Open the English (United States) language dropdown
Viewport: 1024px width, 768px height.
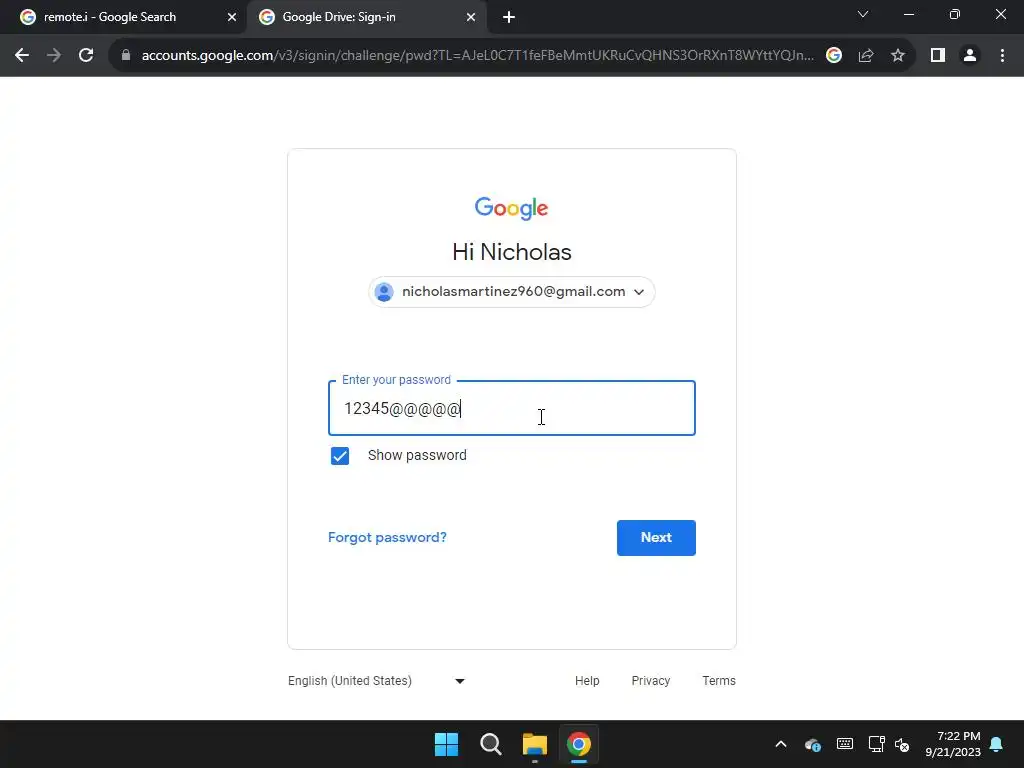377,681
